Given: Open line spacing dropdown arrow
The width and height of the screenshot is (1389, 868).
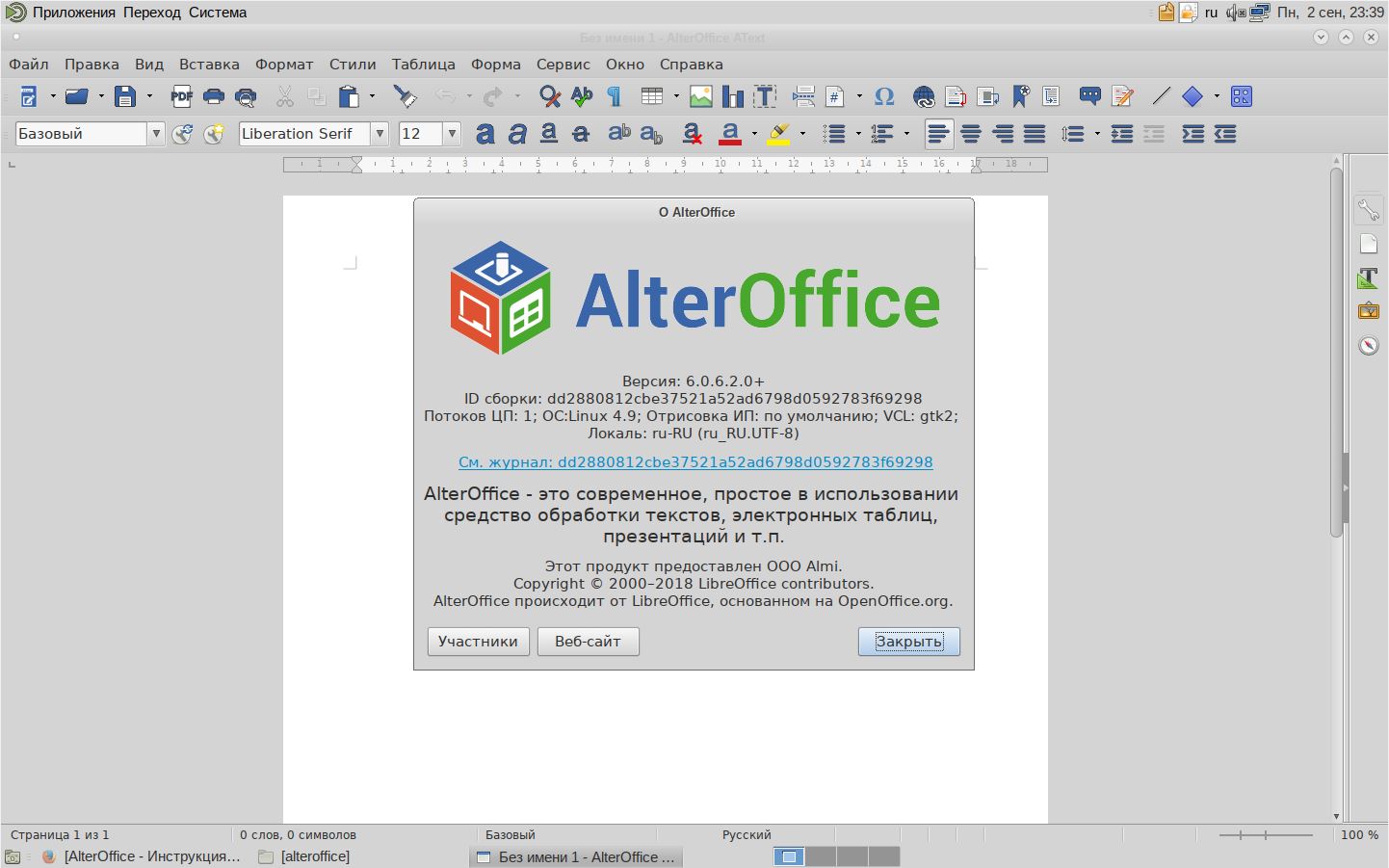Looking at the screenshot, I should [x=1097, y=134].
